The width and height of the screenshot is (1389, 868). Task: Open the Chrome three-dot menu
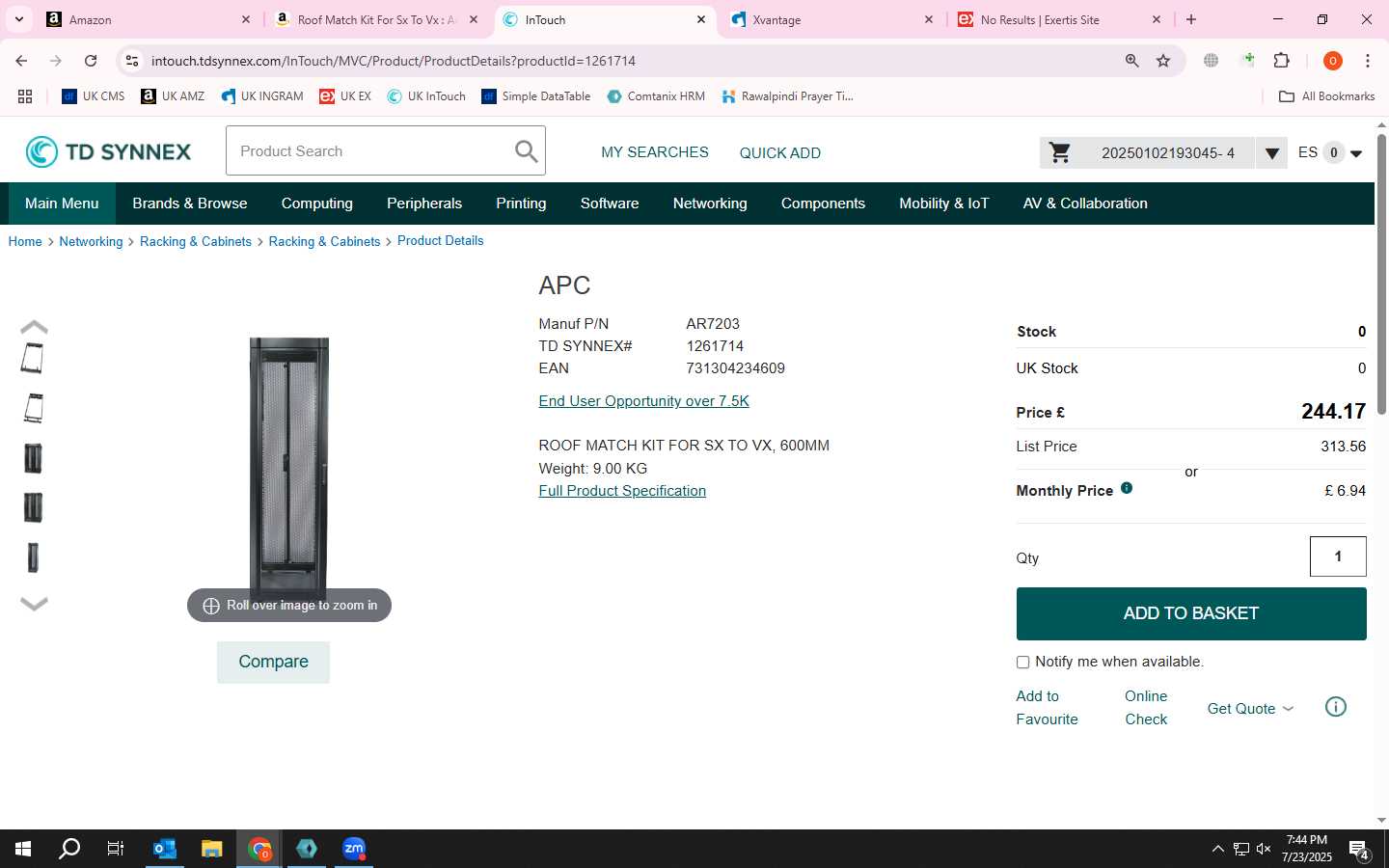(x=1368, y=61)
